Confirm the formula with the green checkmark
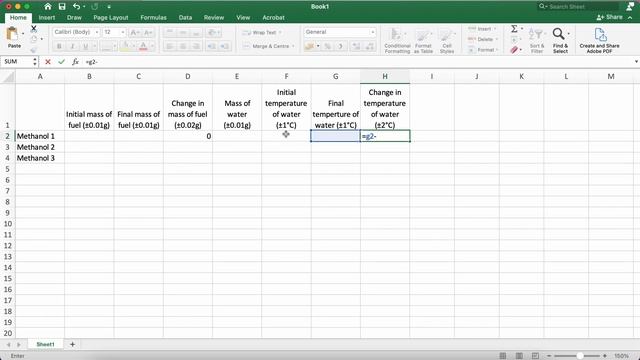Image resolution: width=640 pixels, height=360 pixels. [x=62, y=62]
